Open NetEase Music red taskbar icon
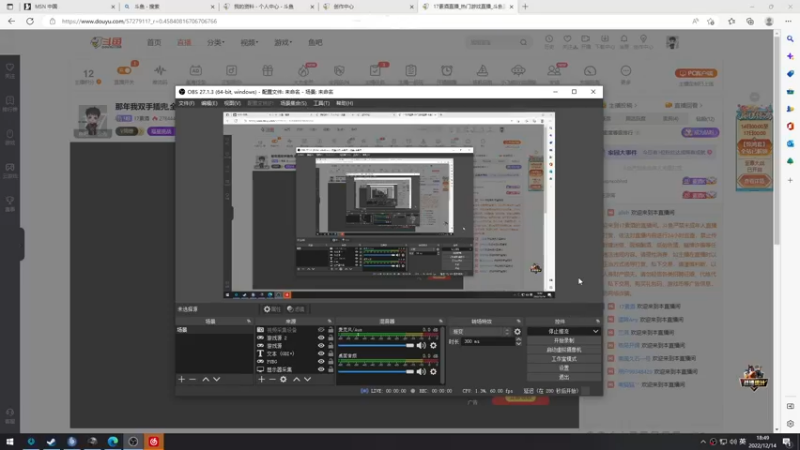The width and height of the screenshot is (800, 450). tap(154, 441)
